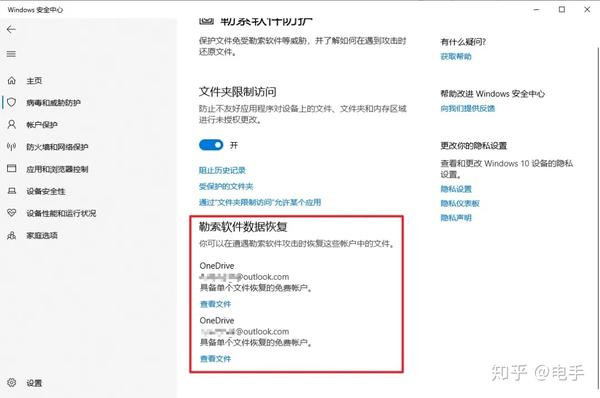This screenshot has height=398, width=600.
Task: Open 帐户保护 section
Action: coord(42,125)
